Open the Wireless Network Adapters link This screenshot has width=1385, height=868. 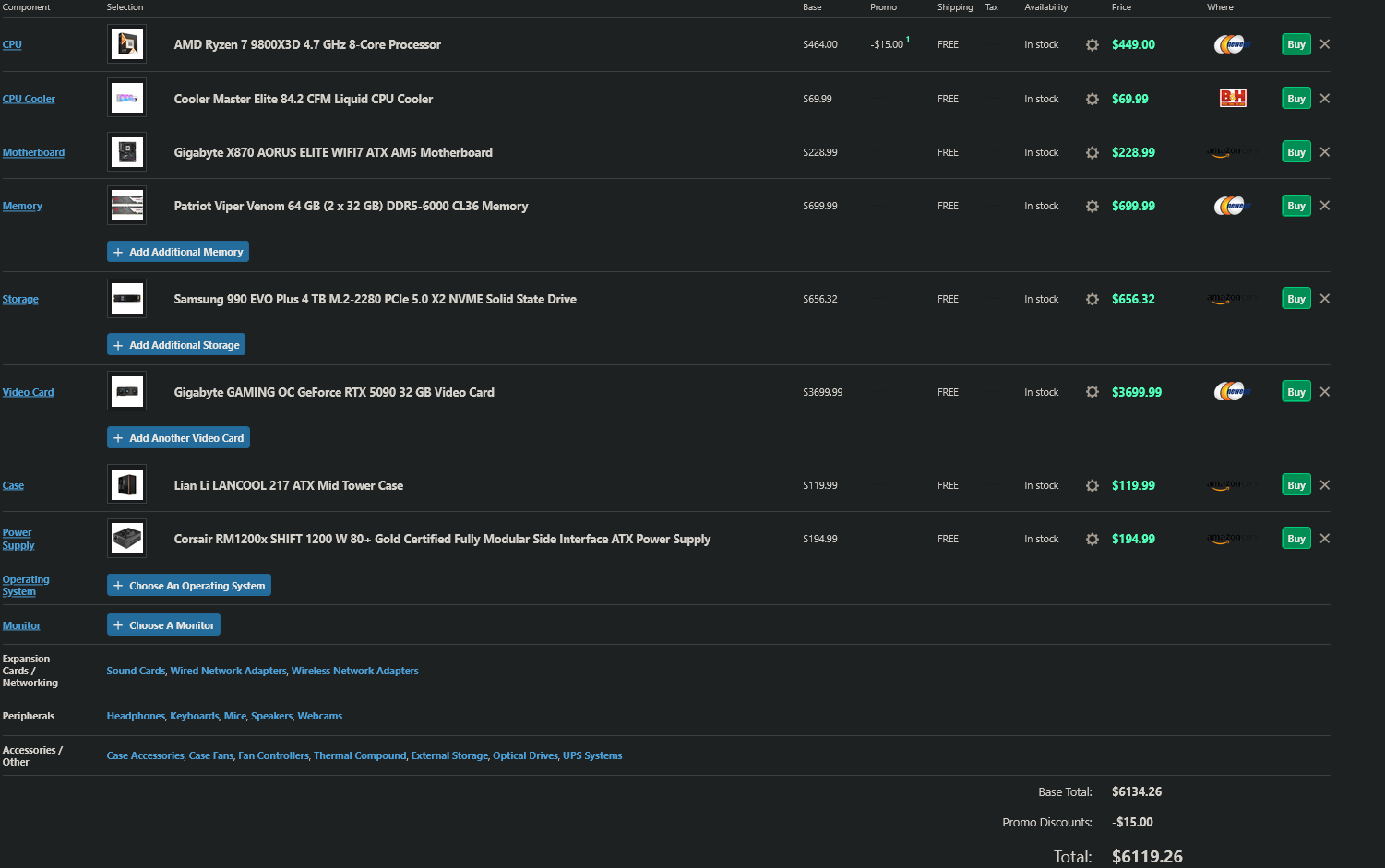click(355, 671)
